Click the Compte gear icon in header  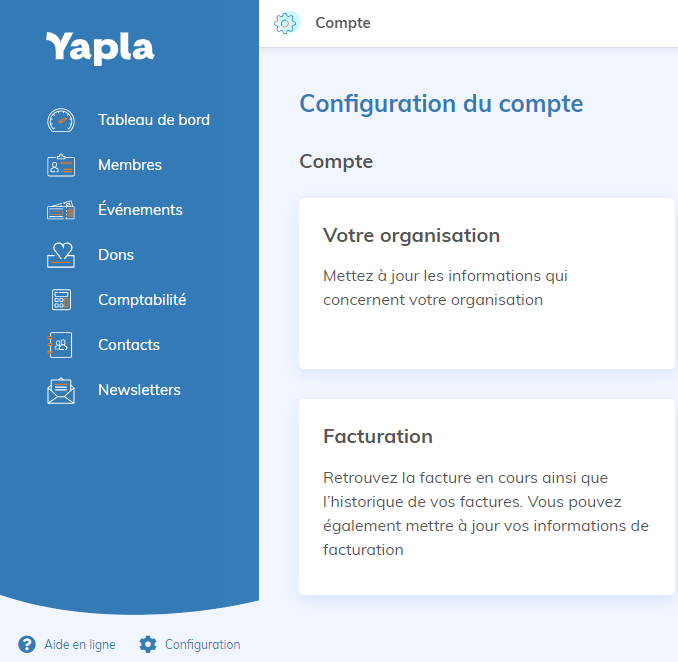coord(286,23)
